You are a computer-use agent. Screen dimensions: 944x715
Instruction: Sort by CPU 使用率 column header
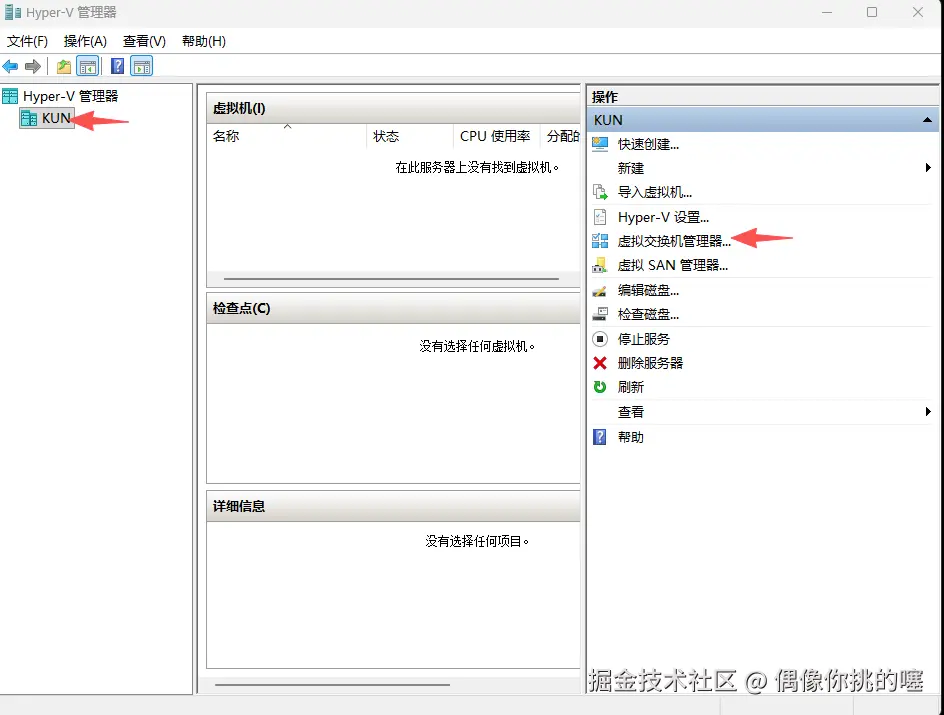tap(496, 137)
